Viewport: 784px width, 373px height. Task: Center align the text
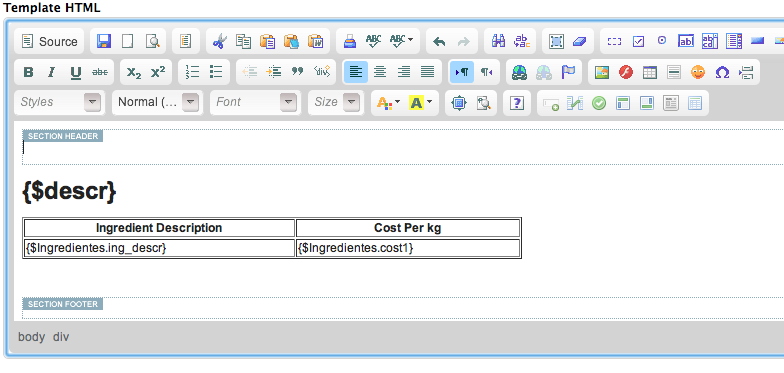click(380, 72)
